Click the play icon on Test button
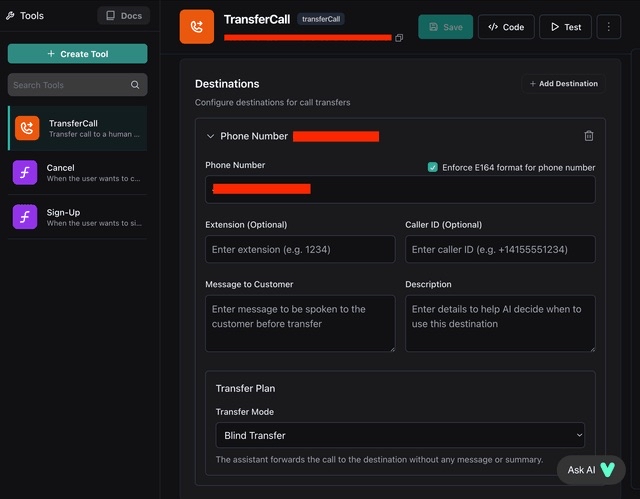Image resolution: width=640 pixels, height=499 pixels. [555, 27]
